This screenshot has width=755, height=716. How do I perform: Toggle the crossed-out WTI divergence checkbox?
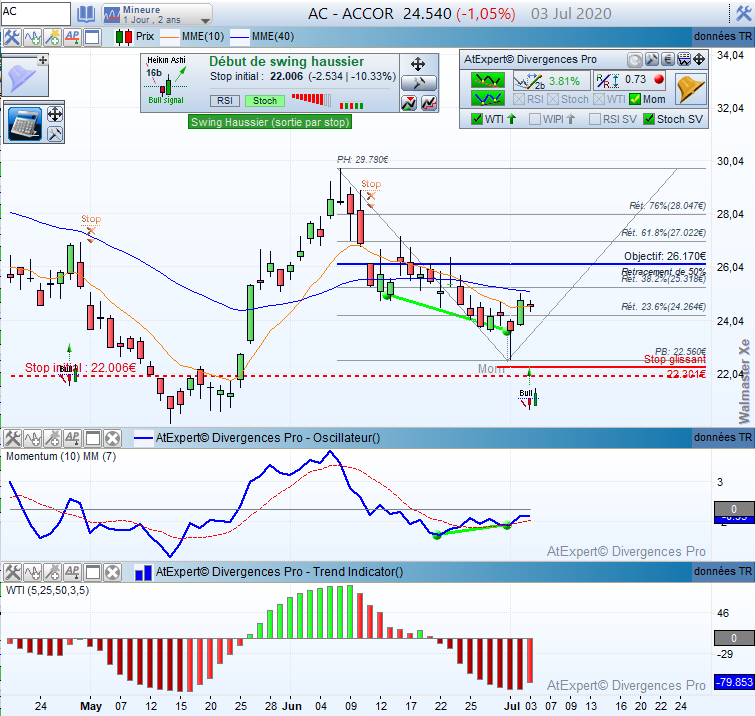pyautogui.click(x=599, y=99)
